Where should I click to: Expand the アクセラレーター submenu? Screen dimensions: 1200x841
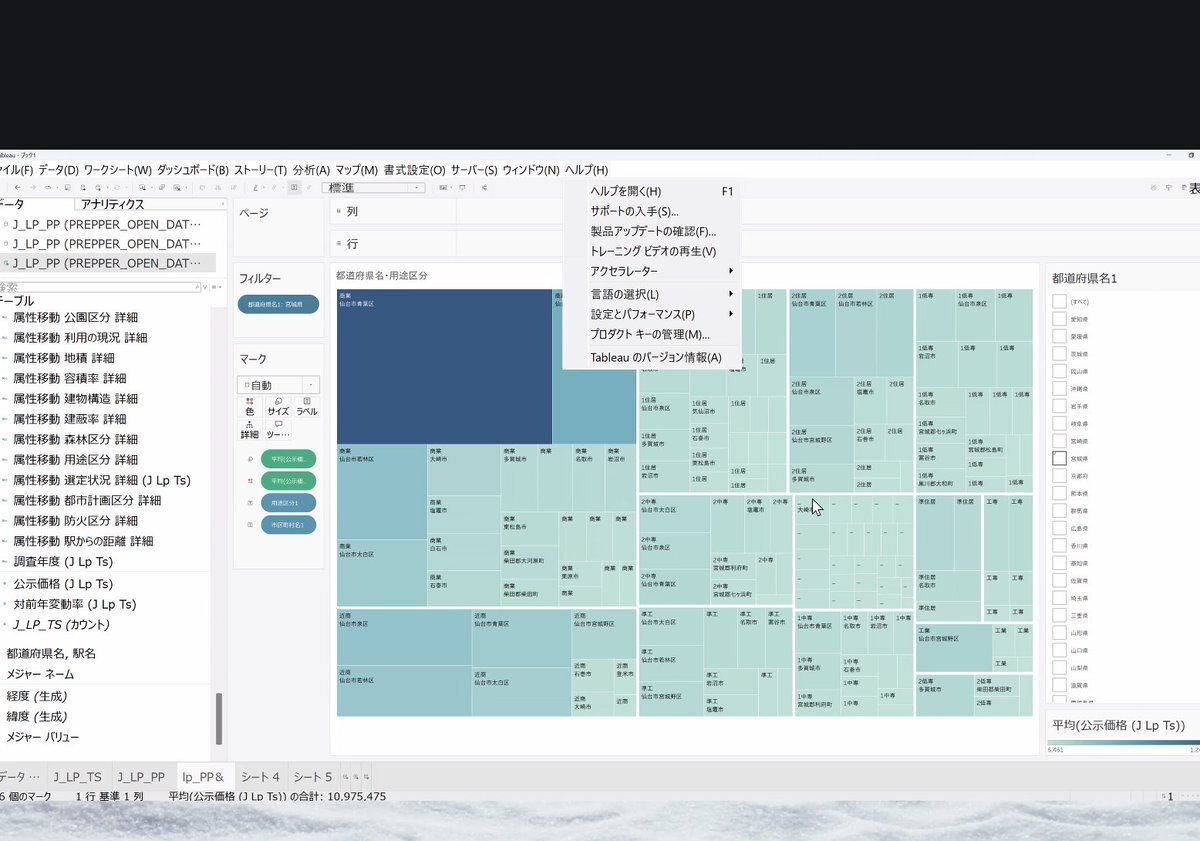(x=651, y=271)
